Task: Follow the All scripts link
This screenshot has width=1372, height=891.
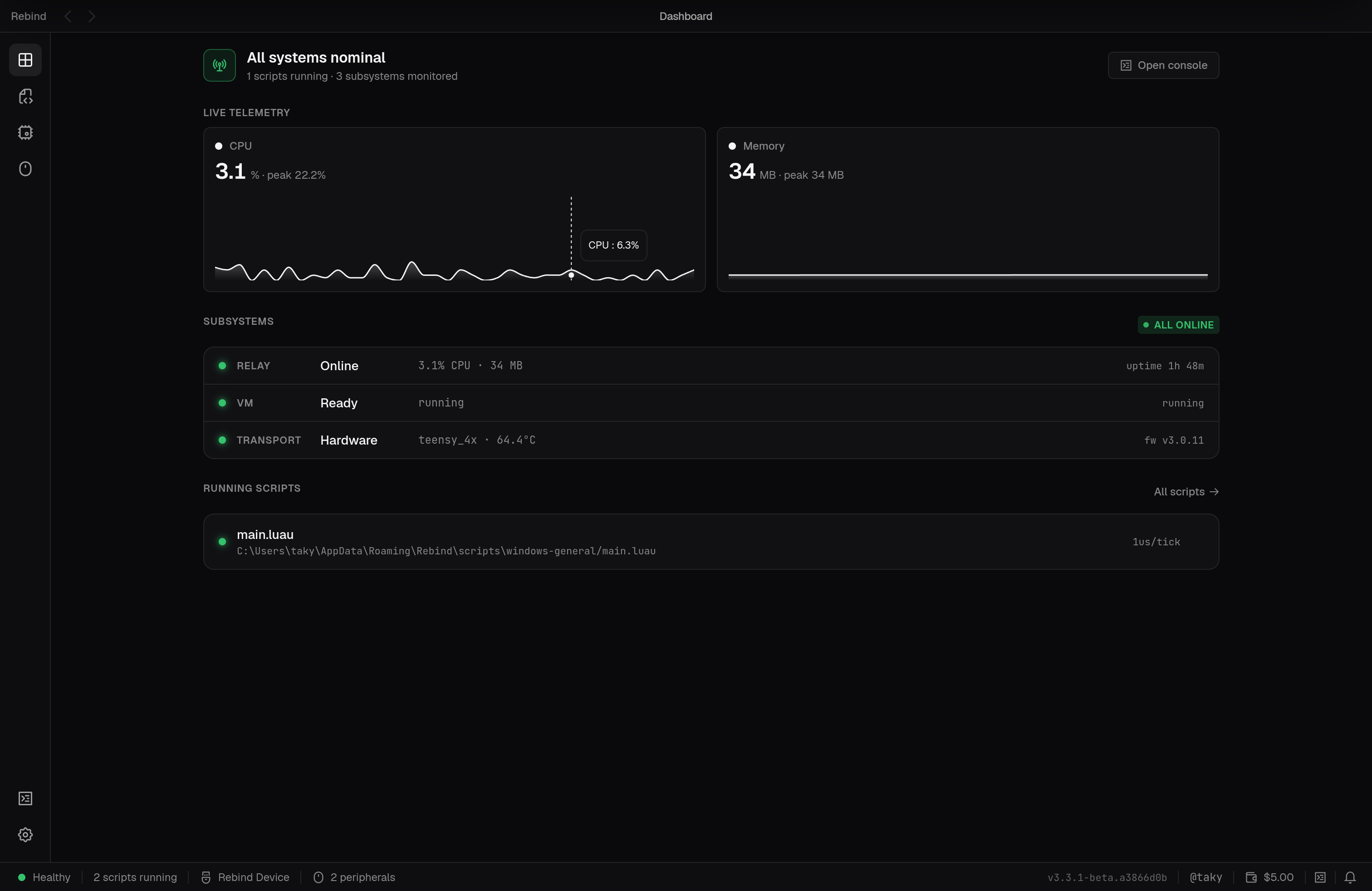Action: (x=1186, y=492)
